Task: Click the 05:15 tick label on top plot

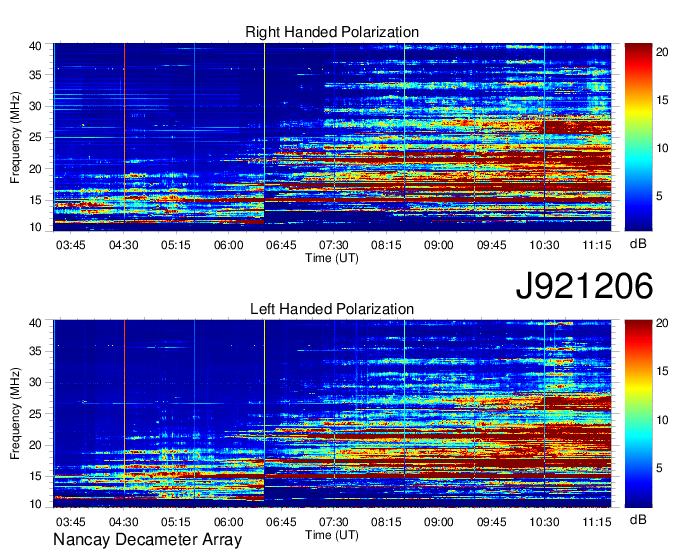Action: pos(176,245)
